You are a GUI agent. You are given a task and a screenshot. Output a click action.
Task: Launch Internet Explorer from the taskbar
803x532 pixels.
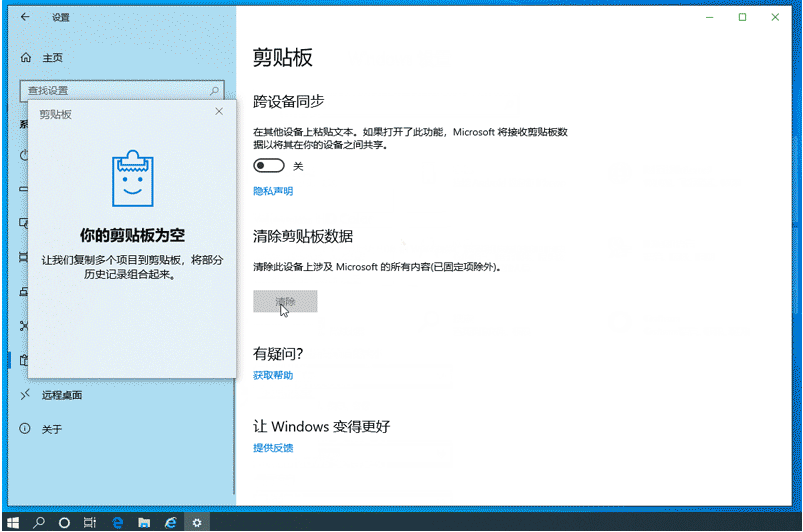coord(171,522)
